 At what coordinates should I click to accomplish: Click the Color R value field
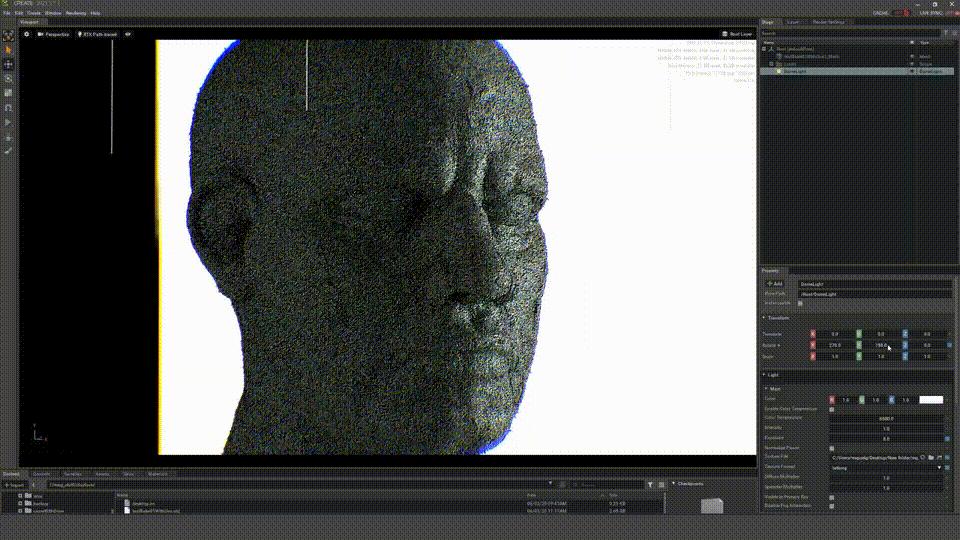pyautogui.click(x=846, y=400)
